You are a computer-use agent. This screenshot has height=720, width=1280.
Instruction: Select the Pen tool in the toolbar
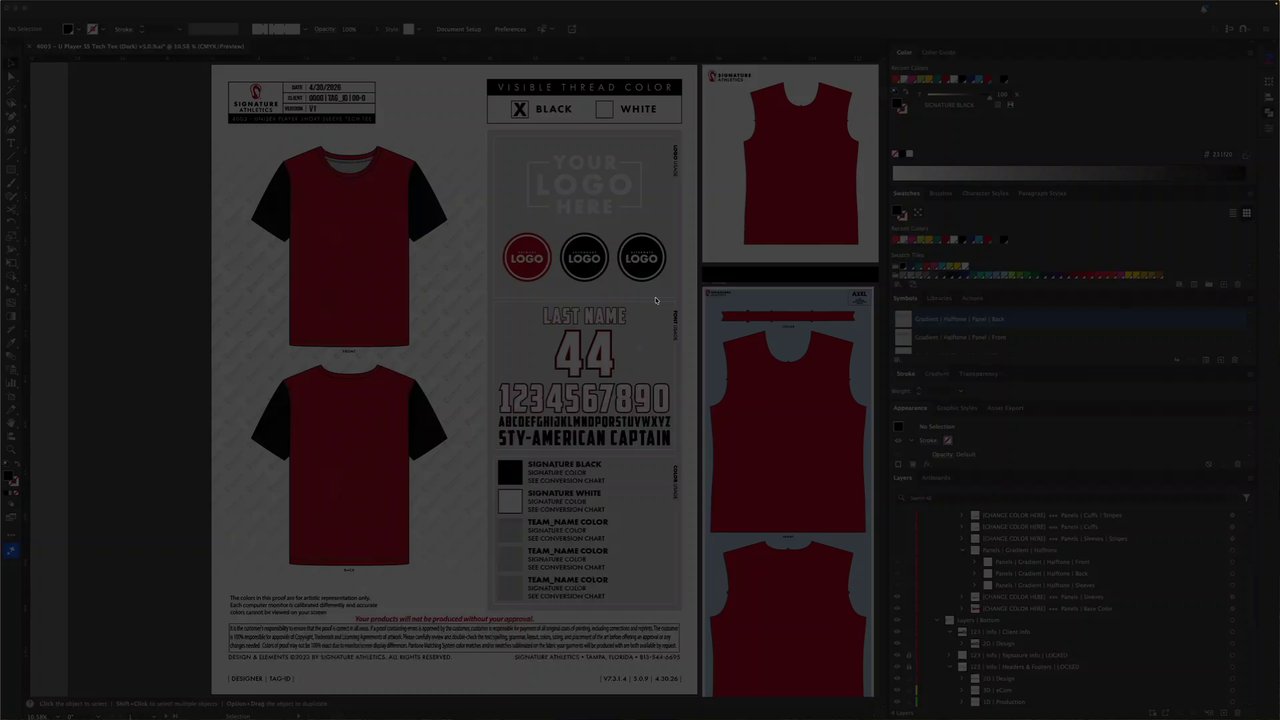point(11,117)
